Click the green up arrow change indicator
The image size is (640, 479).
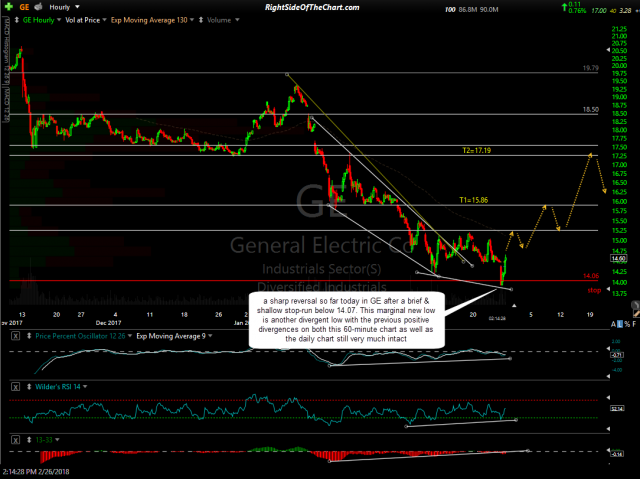point(564,6)
